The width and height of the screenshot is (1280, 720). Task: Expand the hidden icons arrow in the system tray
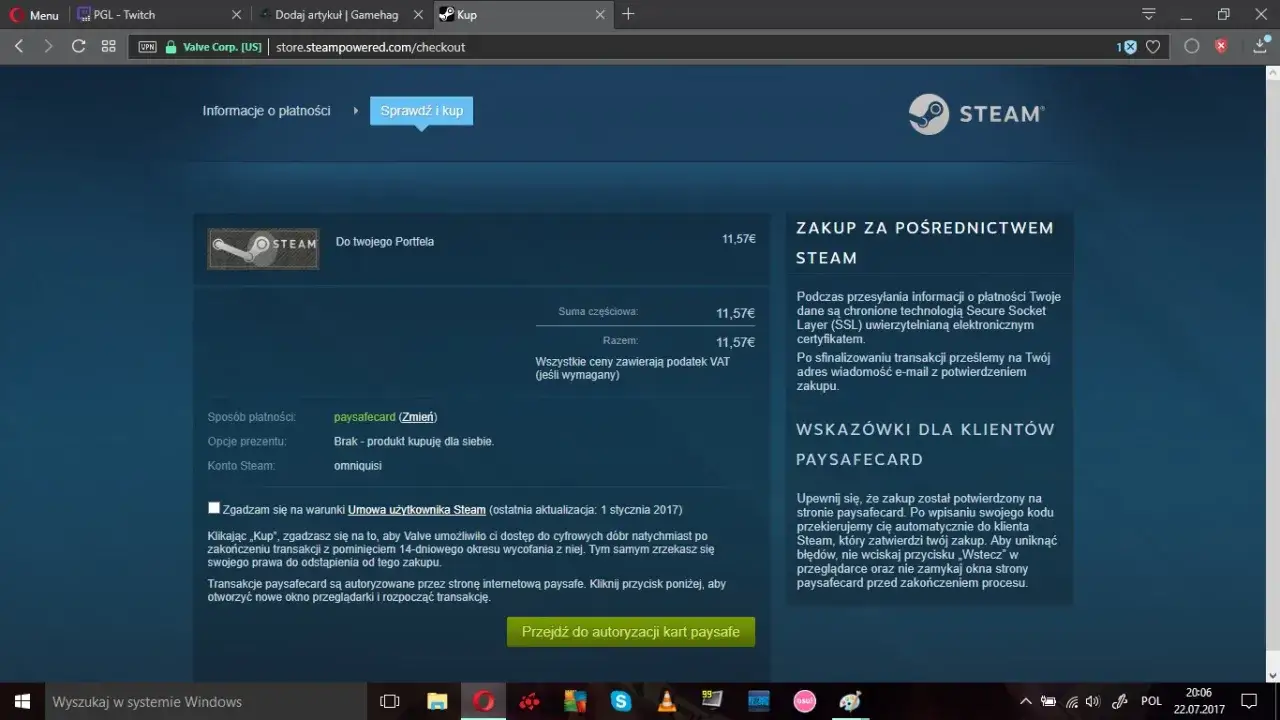1025,701
